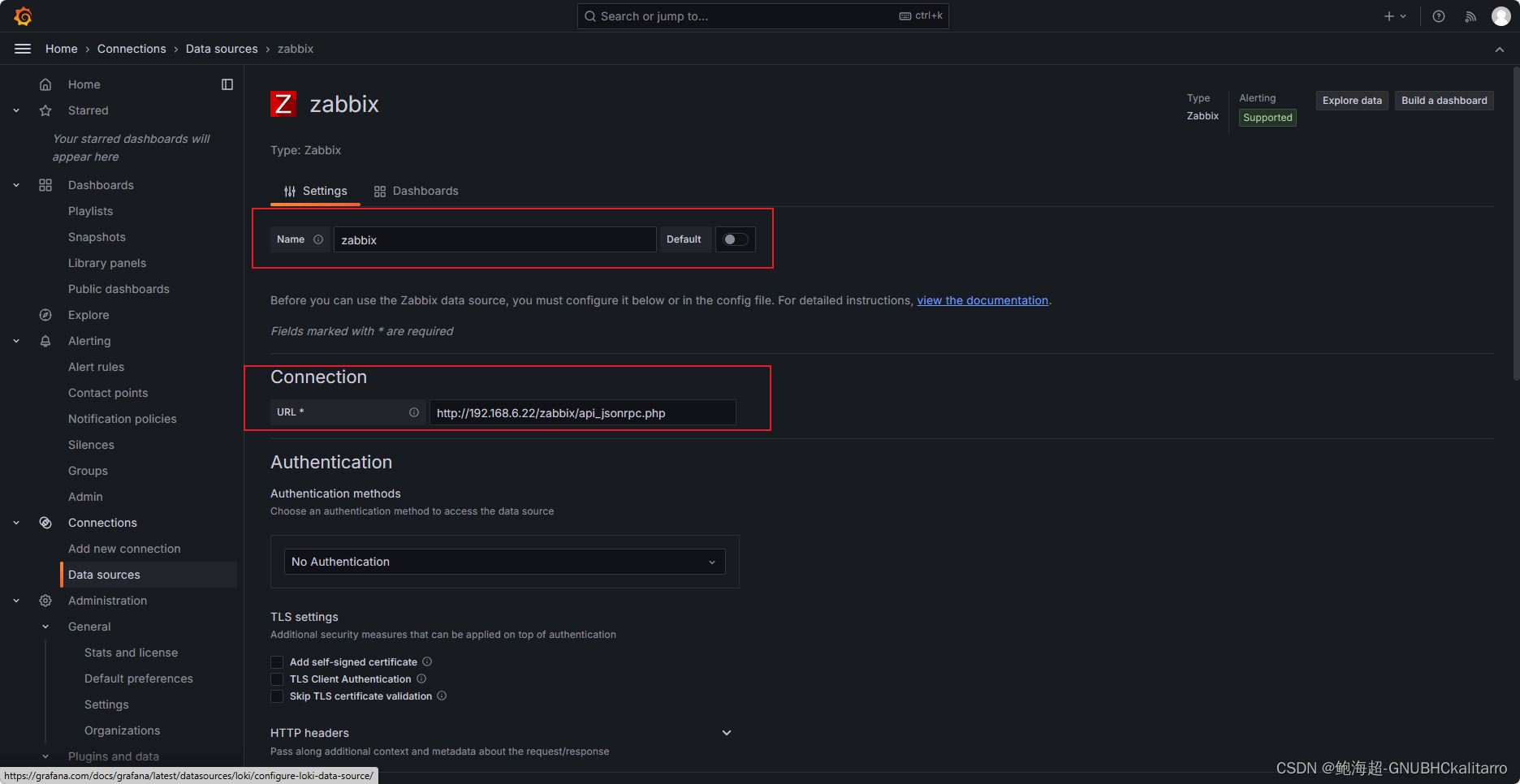Click the Starred star icon

[45, 110]
